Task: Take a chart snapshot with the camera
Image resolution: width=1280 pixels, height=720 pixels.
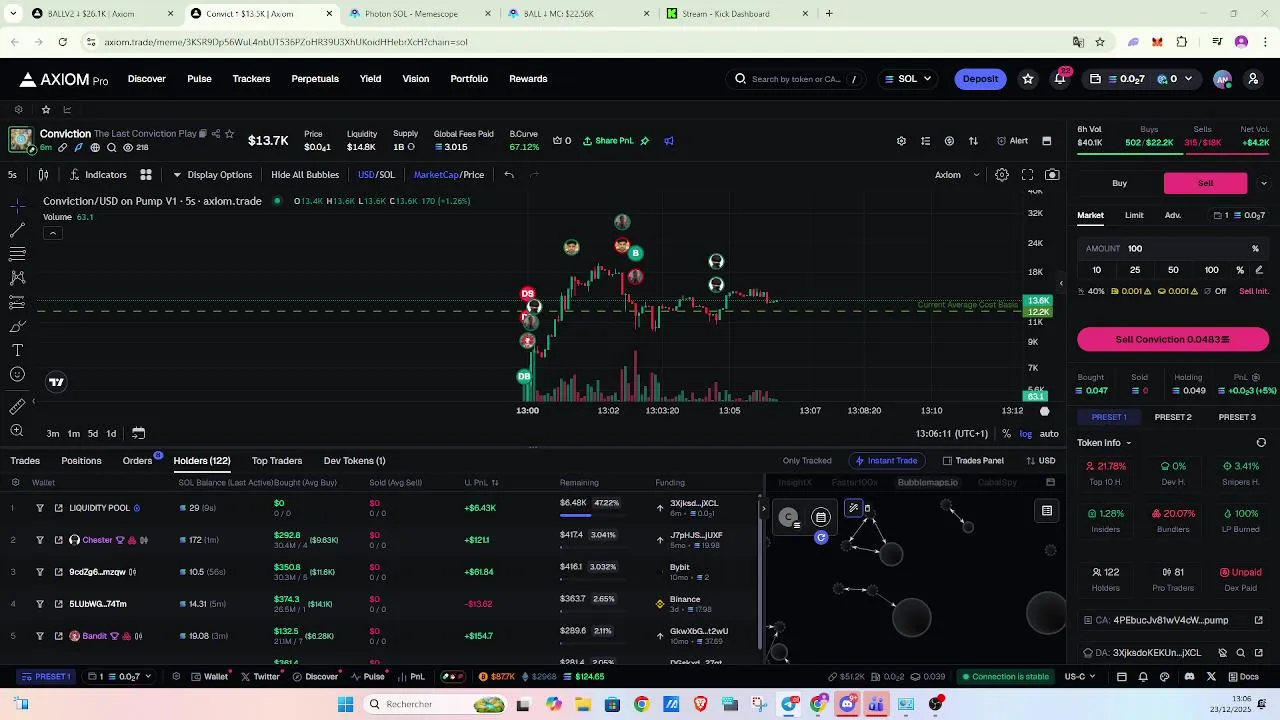Action: (1052, 174)
